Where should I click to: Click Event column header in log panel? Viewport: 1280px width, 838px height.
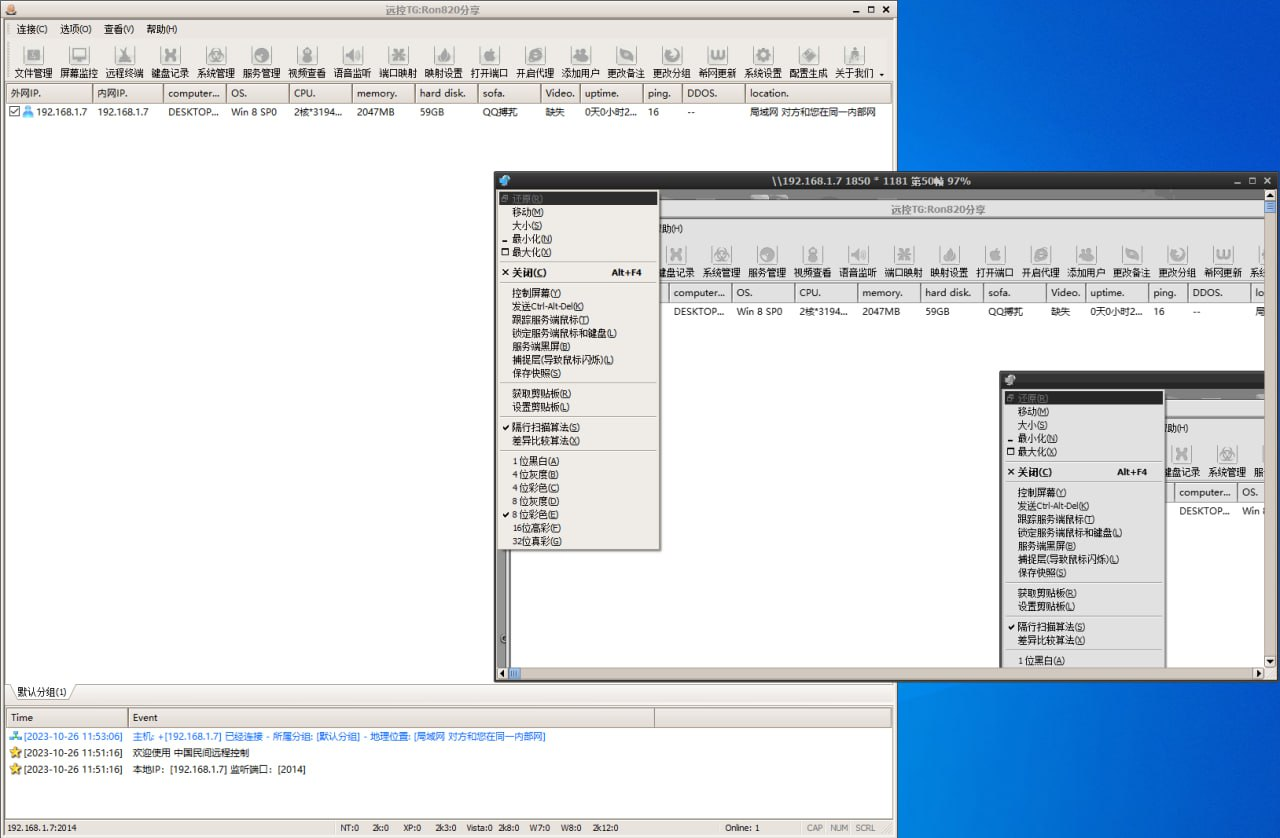click(x=391, y=717)
